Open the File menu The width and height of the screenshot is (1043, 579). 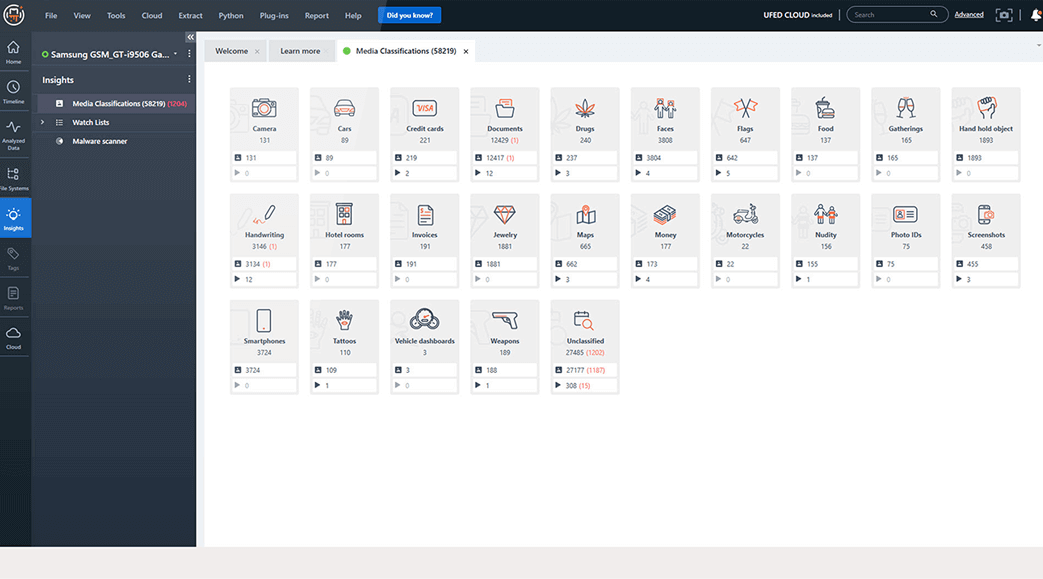point(51,15)
